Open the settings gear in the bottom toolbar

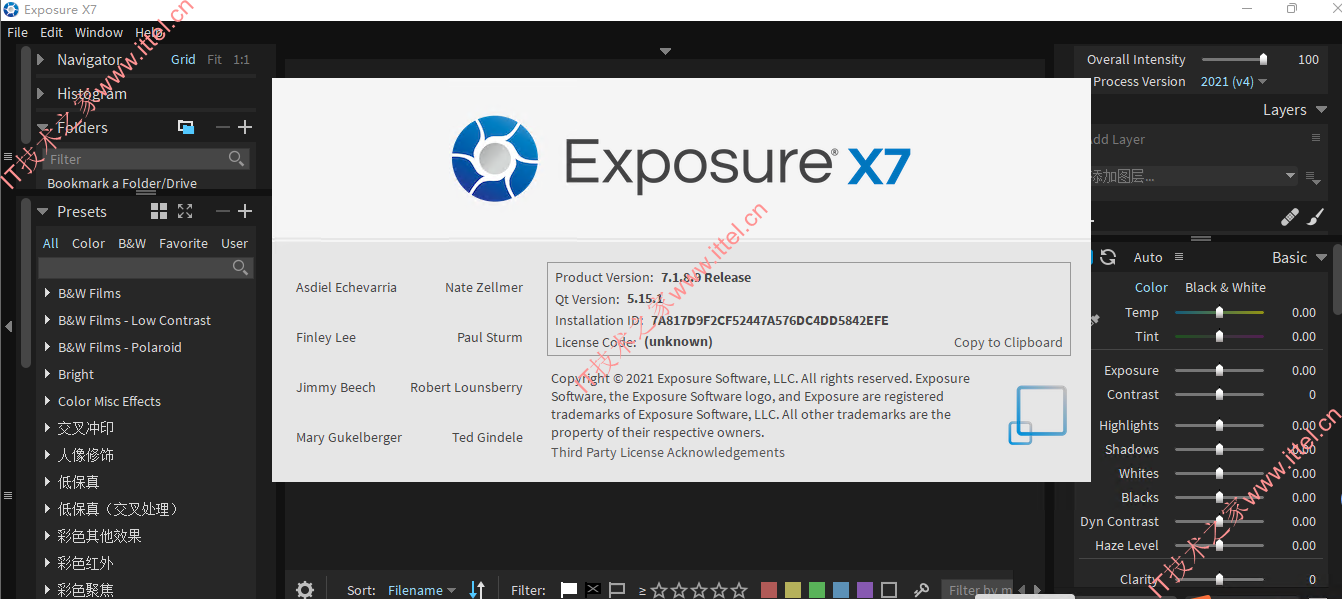click(305, 590)
